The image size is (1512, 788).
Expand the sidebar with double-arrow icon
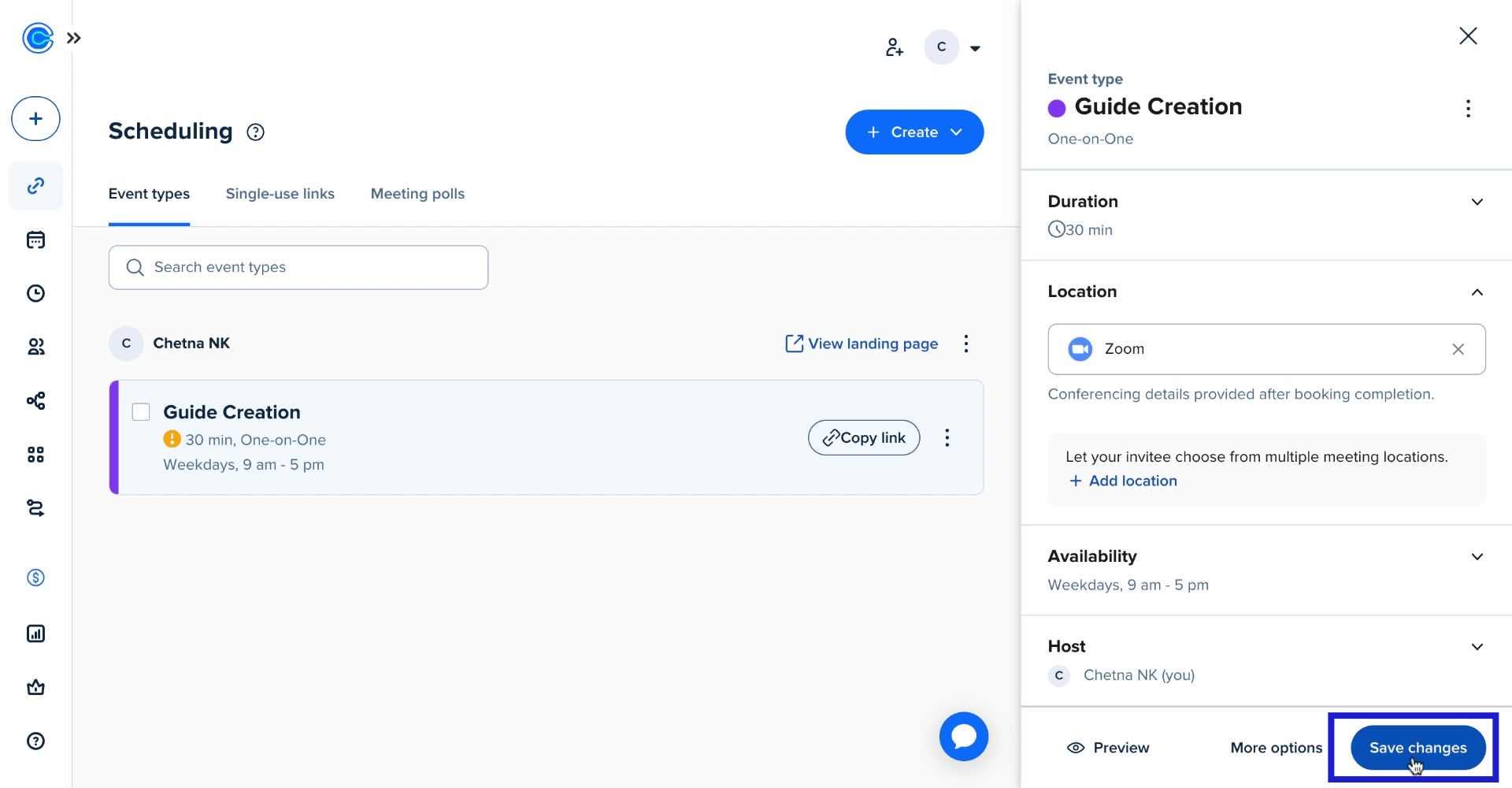[x=74, y=38]
